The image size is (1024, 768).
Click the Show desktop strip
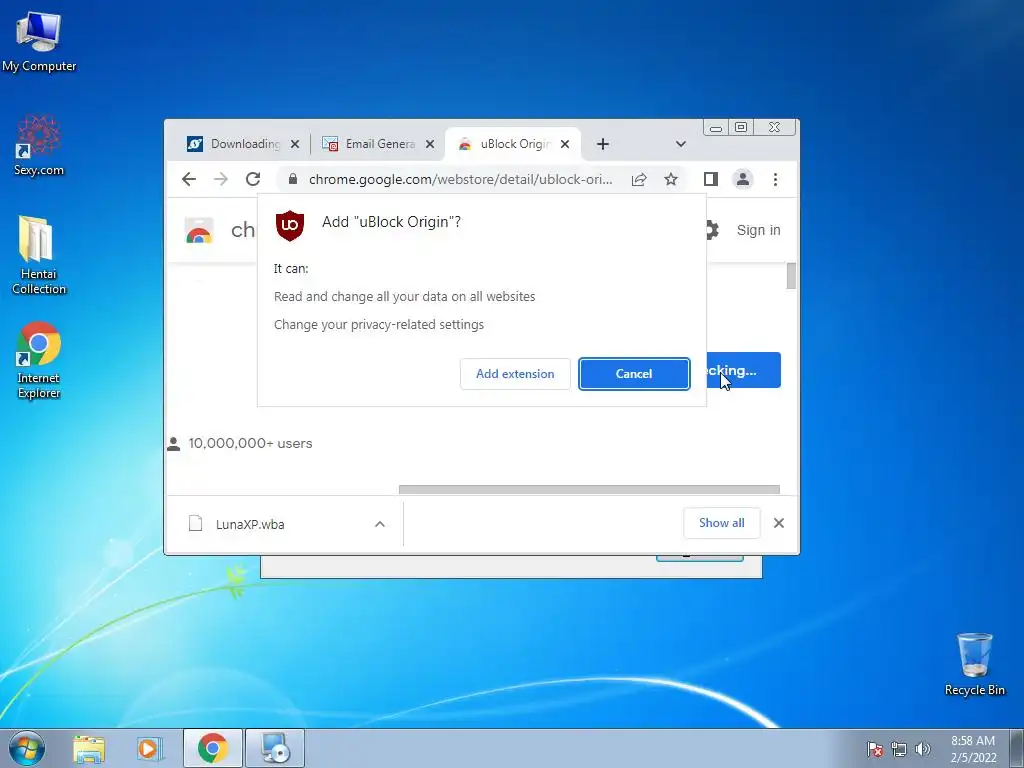tap(1017, 748)
